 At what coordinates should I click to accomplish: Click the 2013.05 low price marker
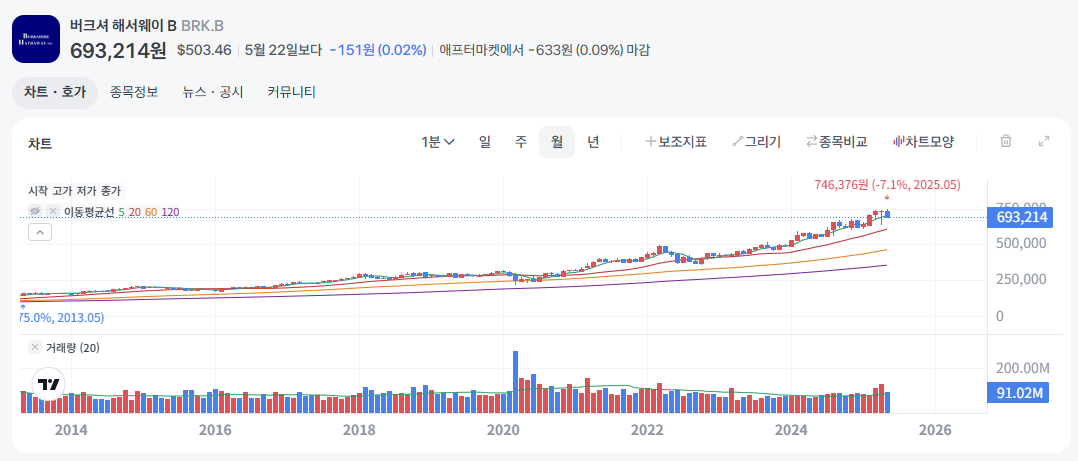(63, 318)
